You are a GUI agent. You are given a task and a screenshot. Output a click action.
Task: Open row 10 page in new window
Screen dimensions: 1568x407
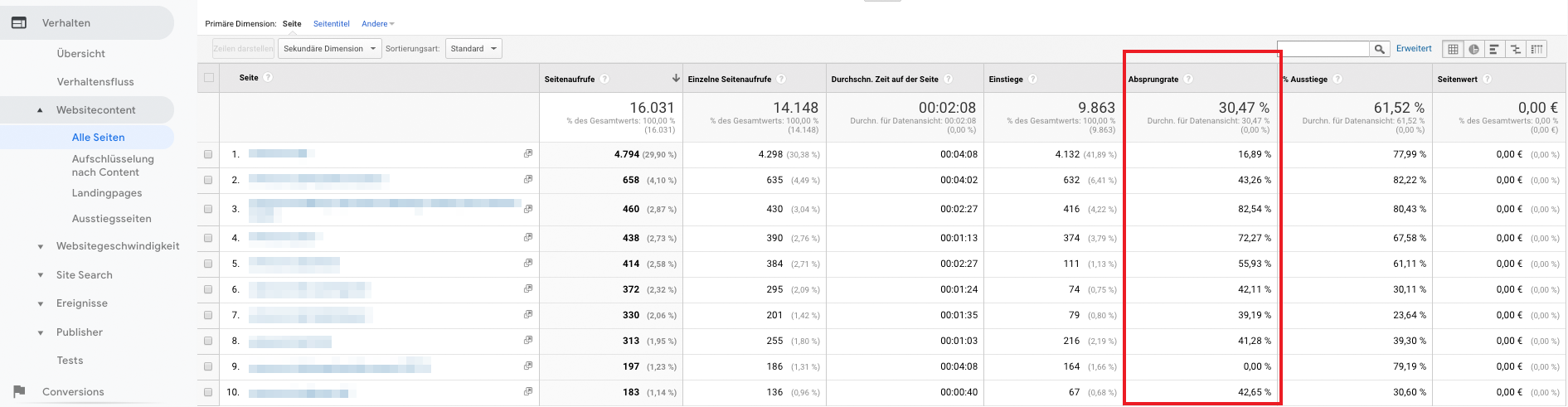click(x=528, y=391)
